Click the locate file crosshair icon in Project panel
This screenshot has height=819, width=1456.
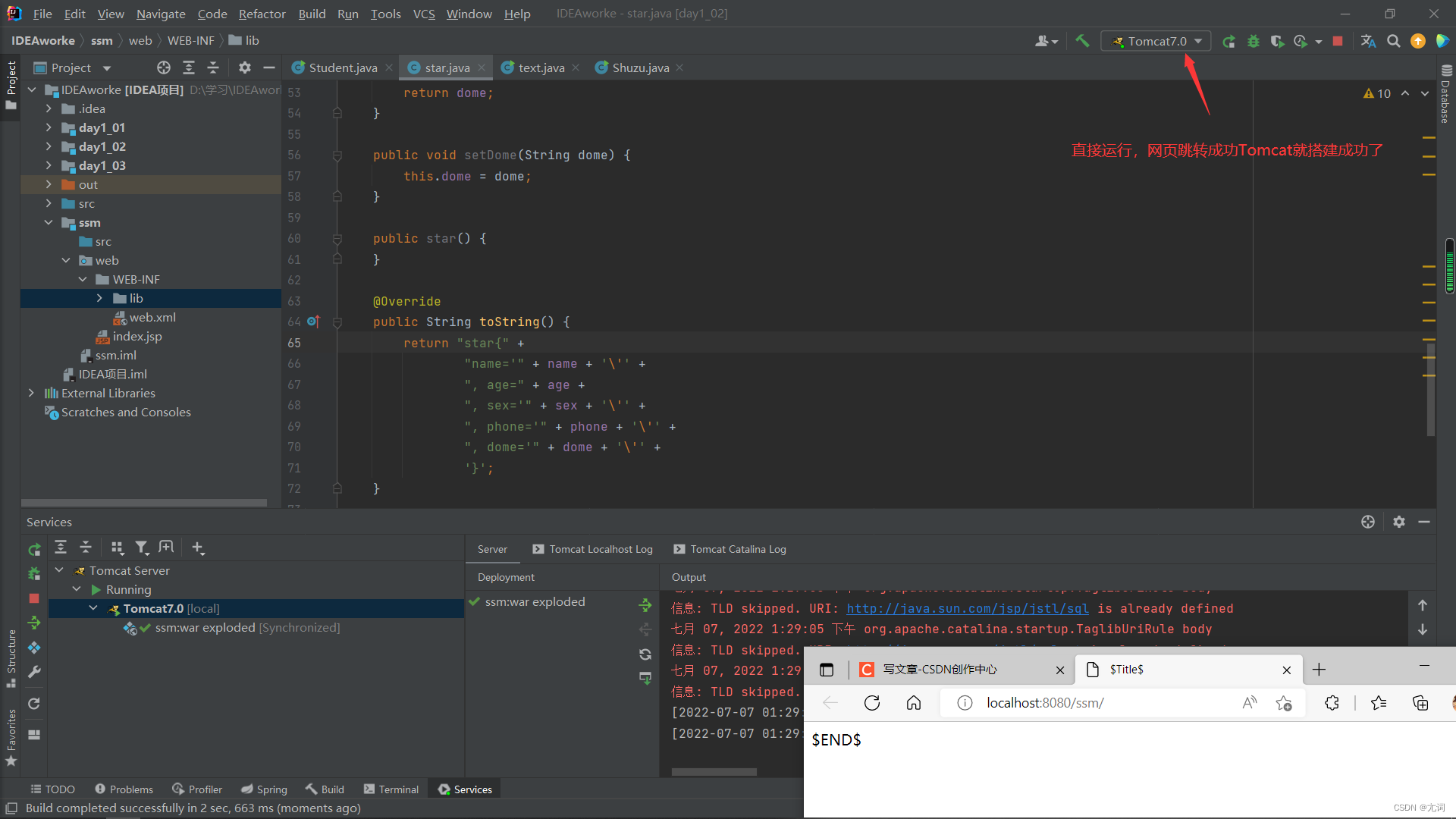point(164,67)
